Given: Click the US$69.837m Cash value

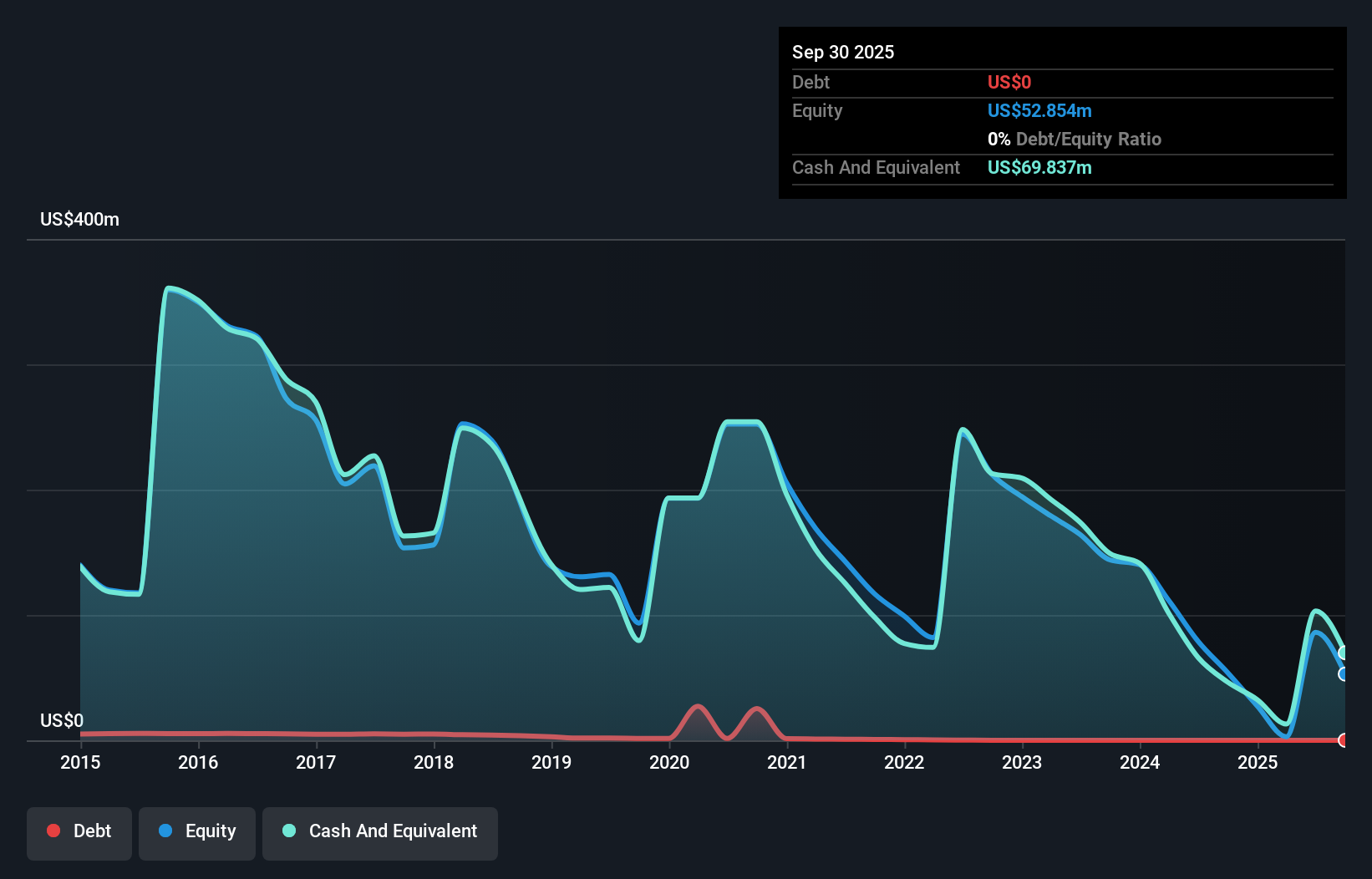Looking at the screenshot, I should point(1039,168).
